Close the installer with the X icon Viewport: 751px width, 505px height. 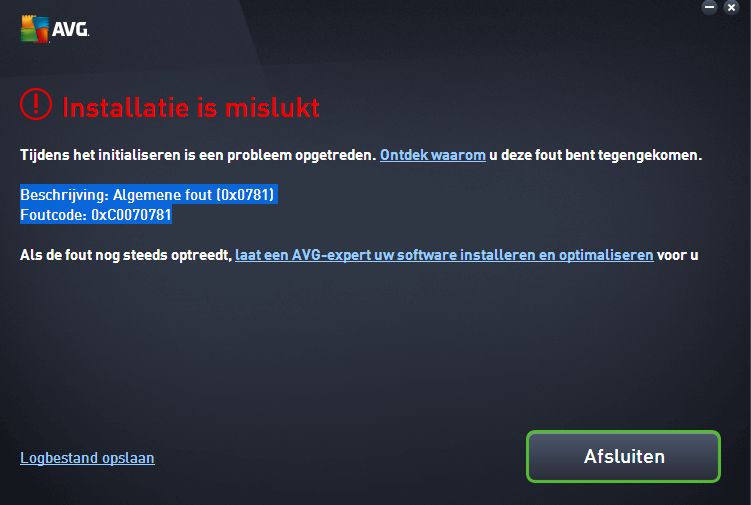click(731, 7)
